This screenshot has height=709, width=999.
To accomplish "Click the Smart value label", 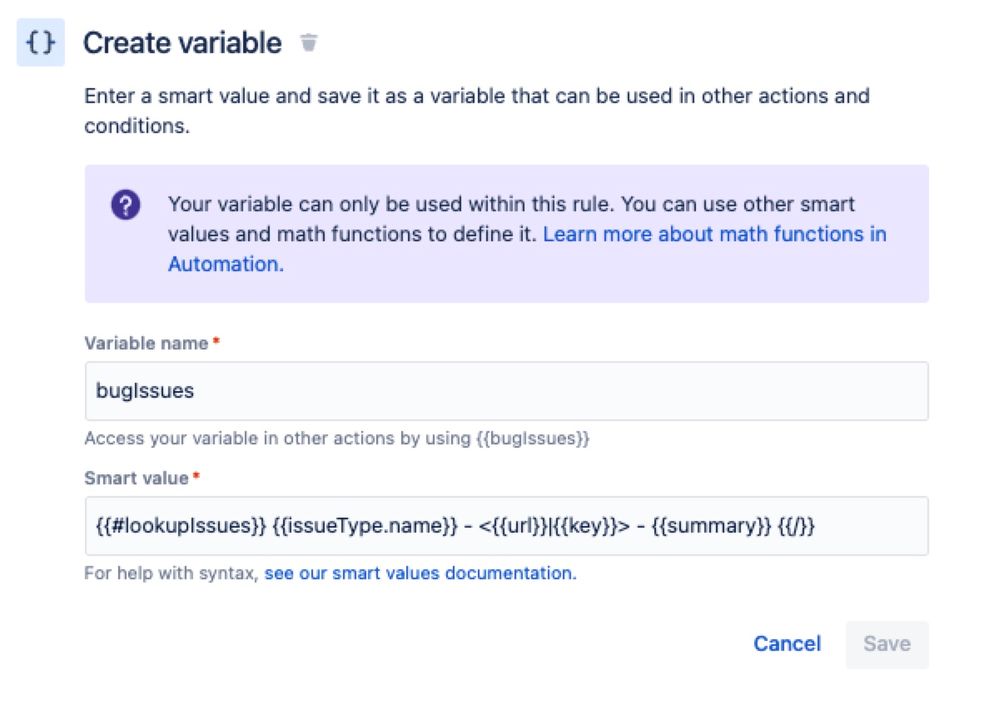I will coord(136,478).
